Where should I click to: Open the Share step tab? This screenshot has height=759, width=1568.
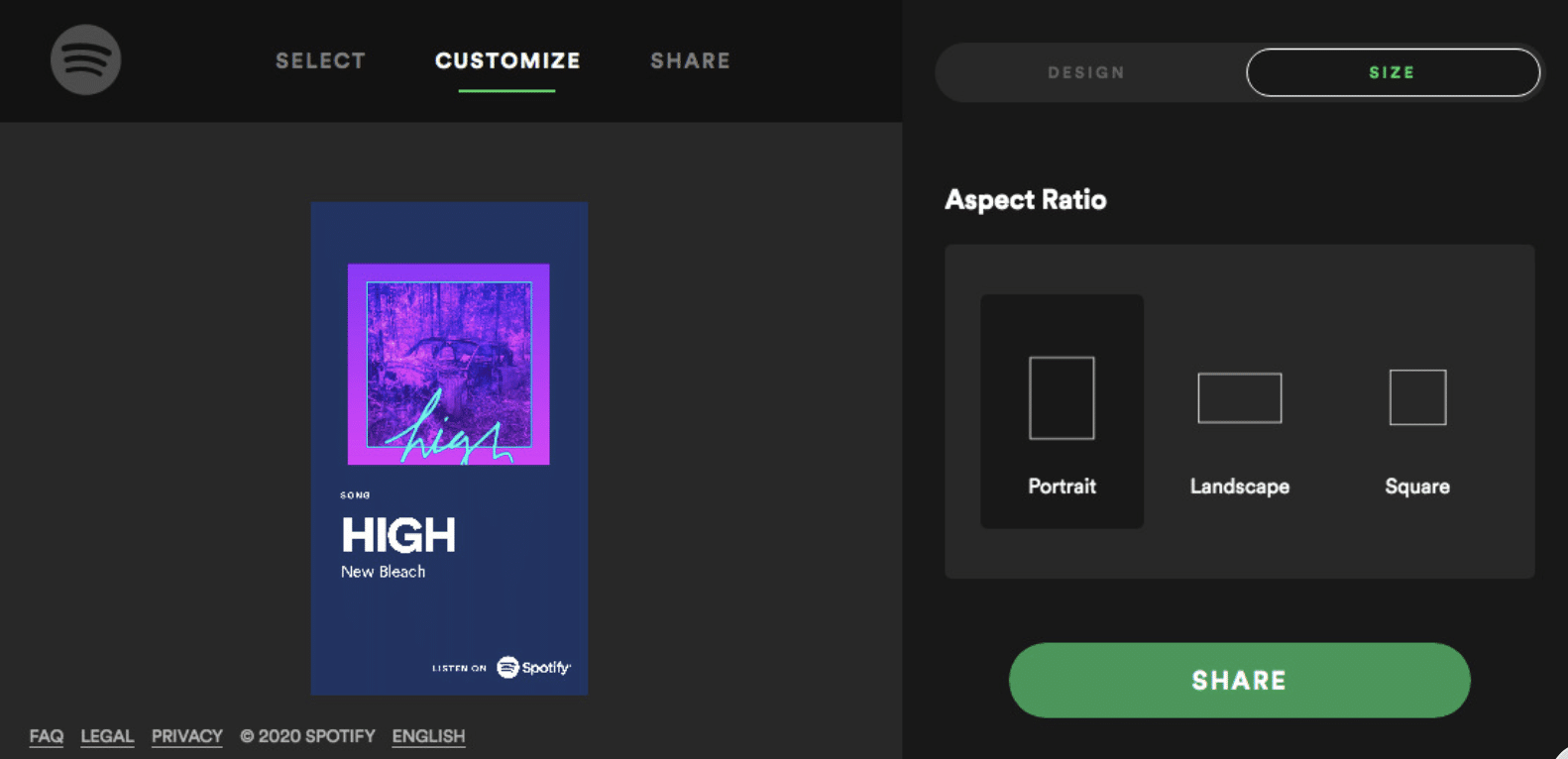[x=690, y=60]
